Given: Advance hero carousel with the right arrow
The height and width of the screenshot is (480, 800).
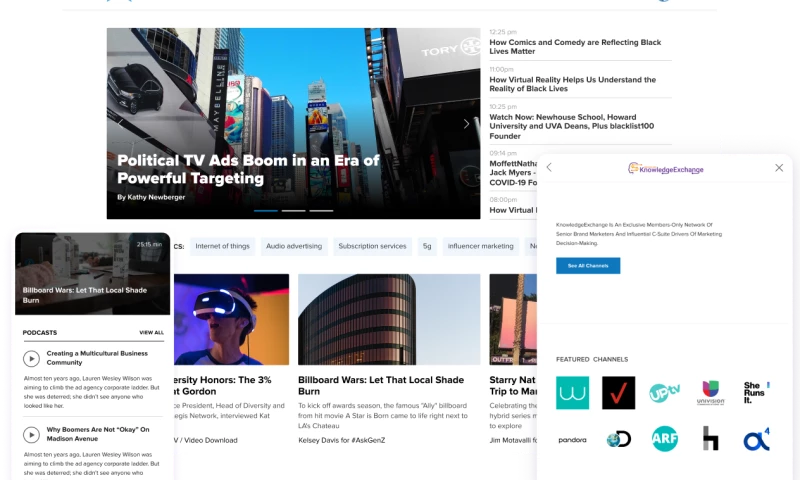Looking at the screenshot, I should tap(466, 124).
